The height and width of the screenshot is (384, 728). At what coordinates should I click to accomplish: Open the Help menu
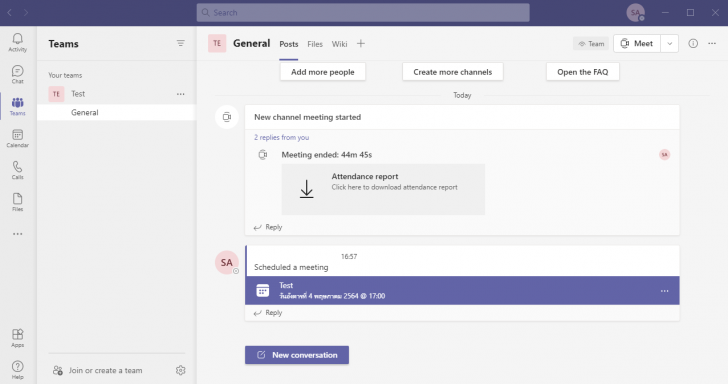[x=18, y=370]
